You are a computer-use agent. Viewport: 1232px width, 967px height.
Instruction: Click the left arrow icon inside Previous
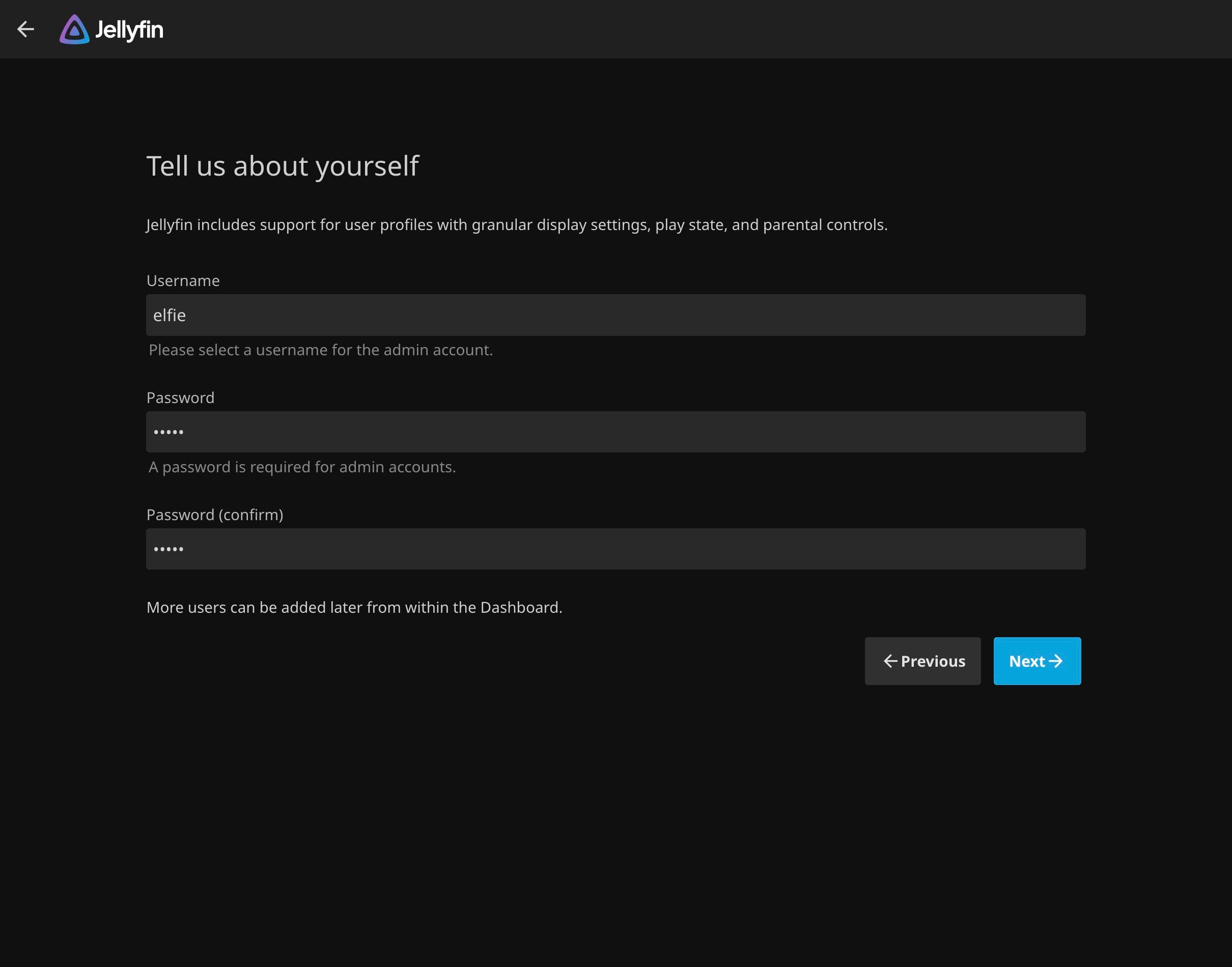890,661
